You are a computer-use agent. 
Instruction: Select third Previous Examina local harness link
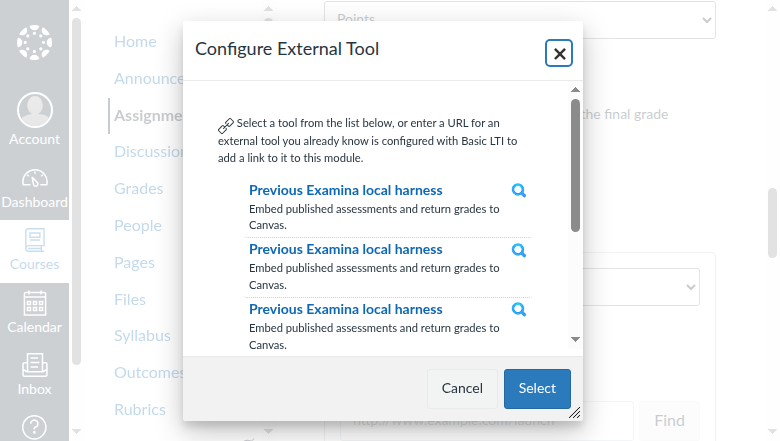coord(346,309)
